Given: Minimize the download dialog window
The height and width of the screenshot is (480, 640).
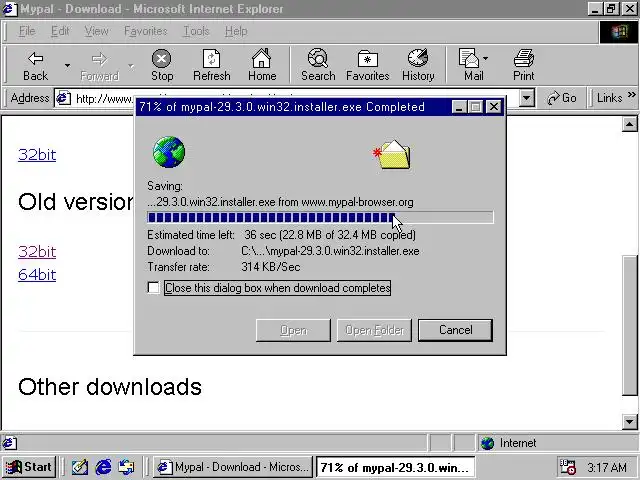Looking at the screenshot, I should pos(459,107).
